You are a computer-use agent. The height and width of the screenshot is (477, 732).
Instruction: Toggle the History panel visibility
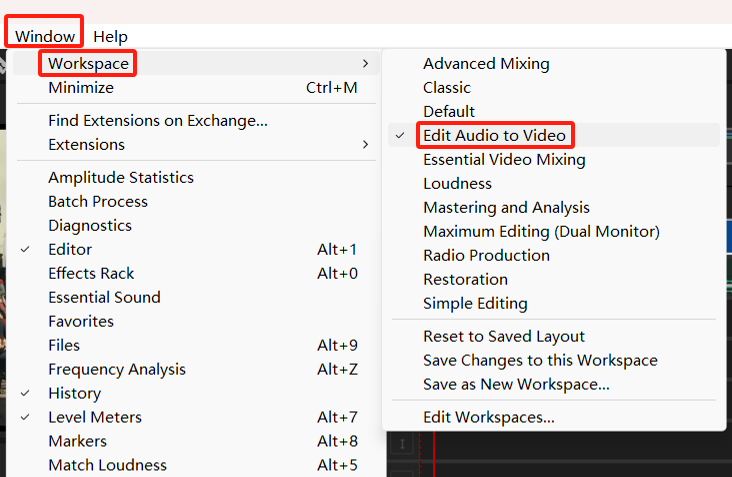pyautogui.click(x=74, y=393)
